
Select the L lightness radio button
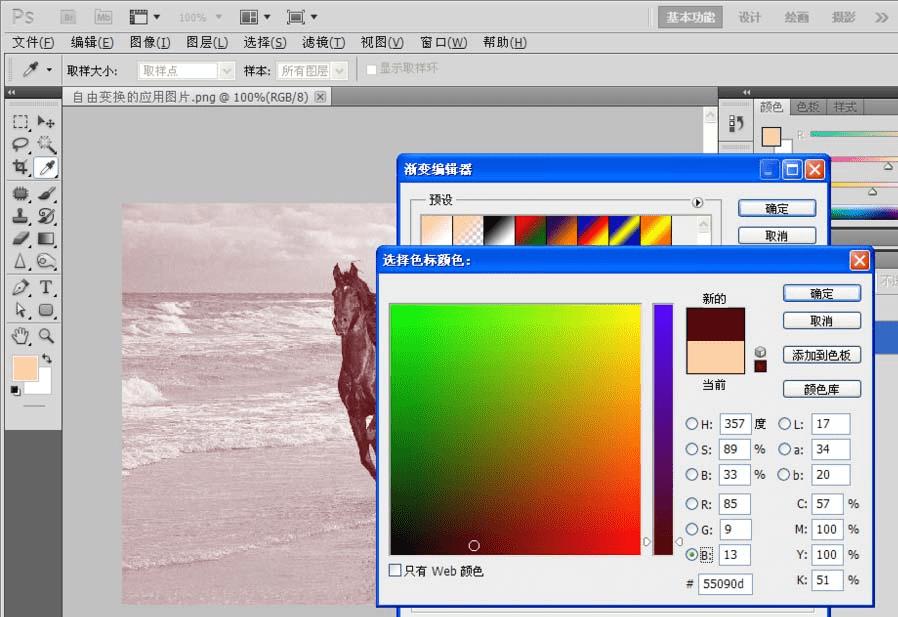click(784, 423)
